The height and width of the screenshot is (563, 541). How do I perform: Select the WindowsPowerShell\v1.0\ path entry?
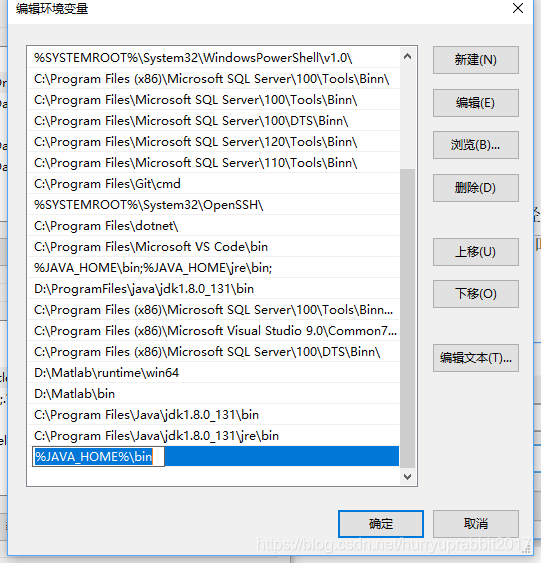[214, 58]
